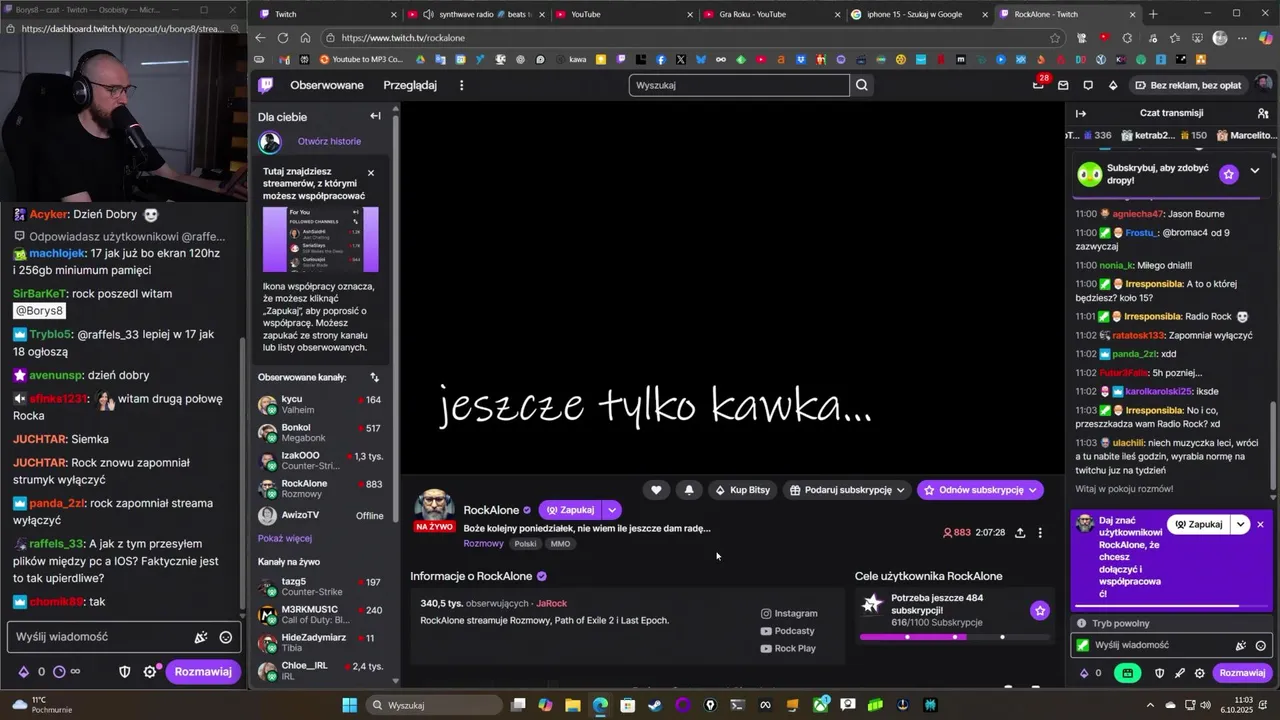Click the Rozmowy category link under title
The width and height of the screenshot is (1280, 720).
pyautogui.click(x=484, y=543)
